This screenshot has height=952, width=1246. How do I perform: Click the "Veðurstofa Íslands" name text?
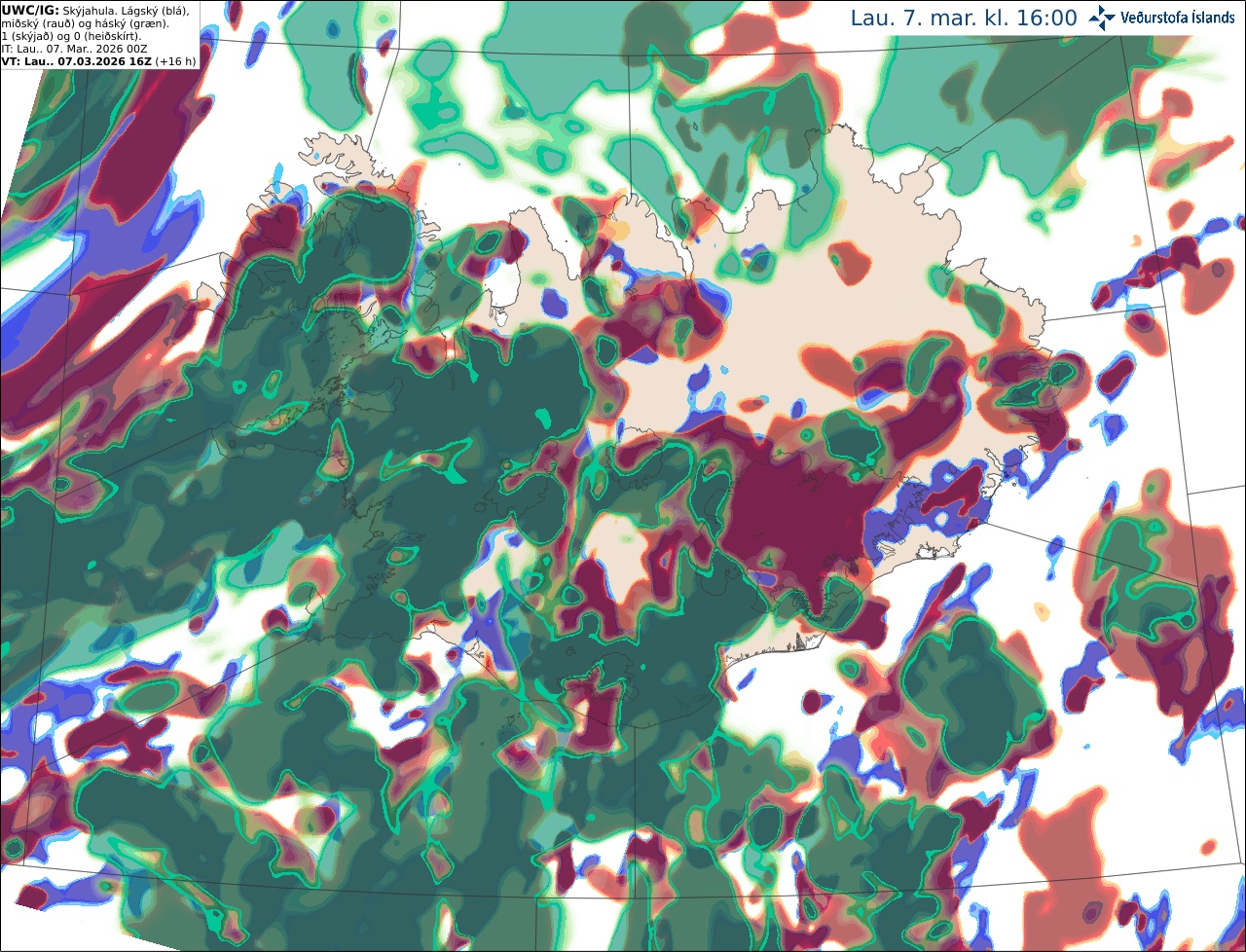1177,18
